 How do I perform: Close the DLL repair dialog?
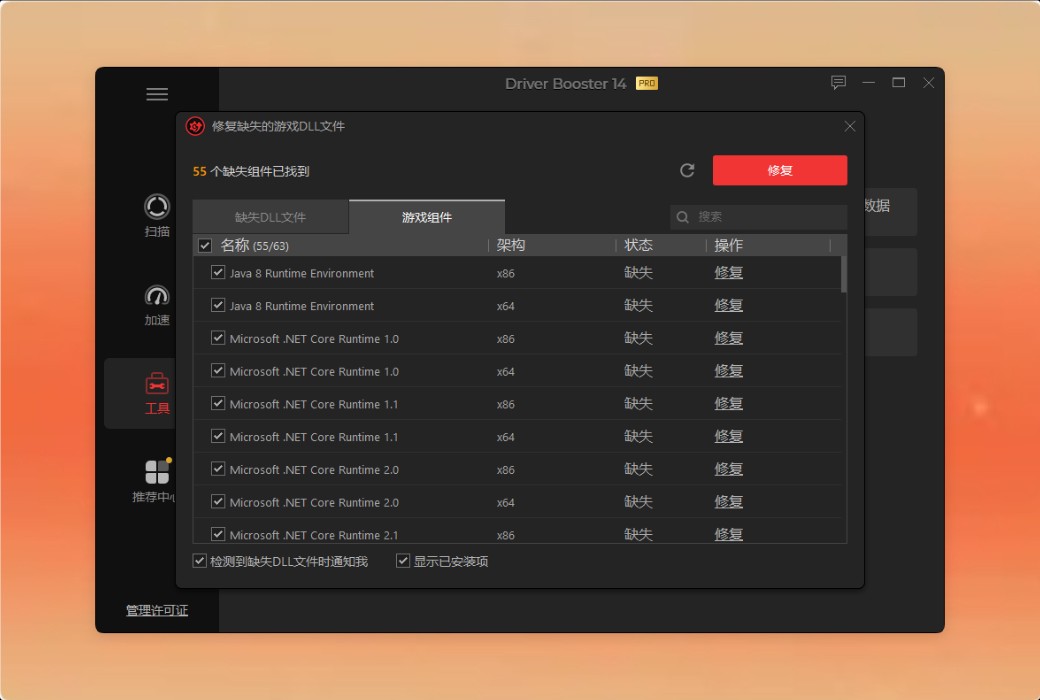(x=850, y=126)
